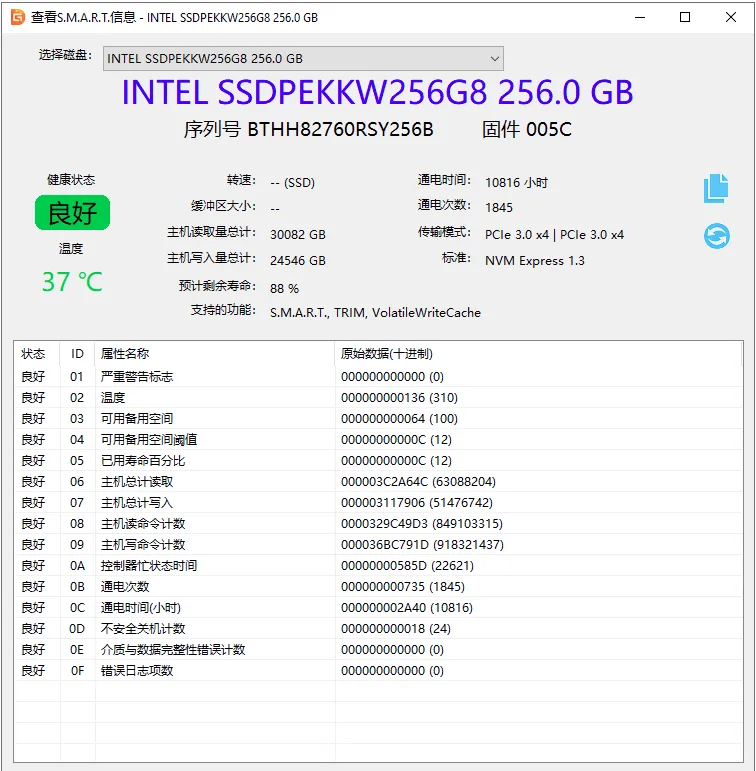The height and width of the screenshot is (771, 756).
Task: Click raw value 000000000018 (24)
Action: pyautogui.click(x=395, y=628)
